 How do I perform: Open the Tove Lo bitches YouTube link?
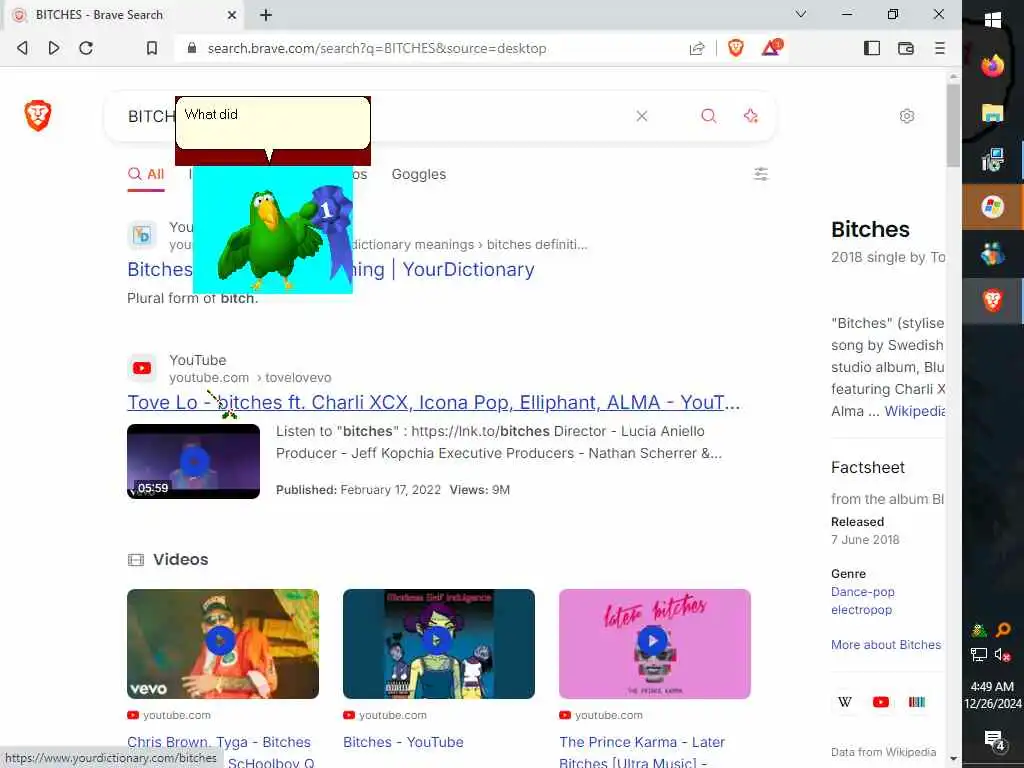[x=434, y=402]
